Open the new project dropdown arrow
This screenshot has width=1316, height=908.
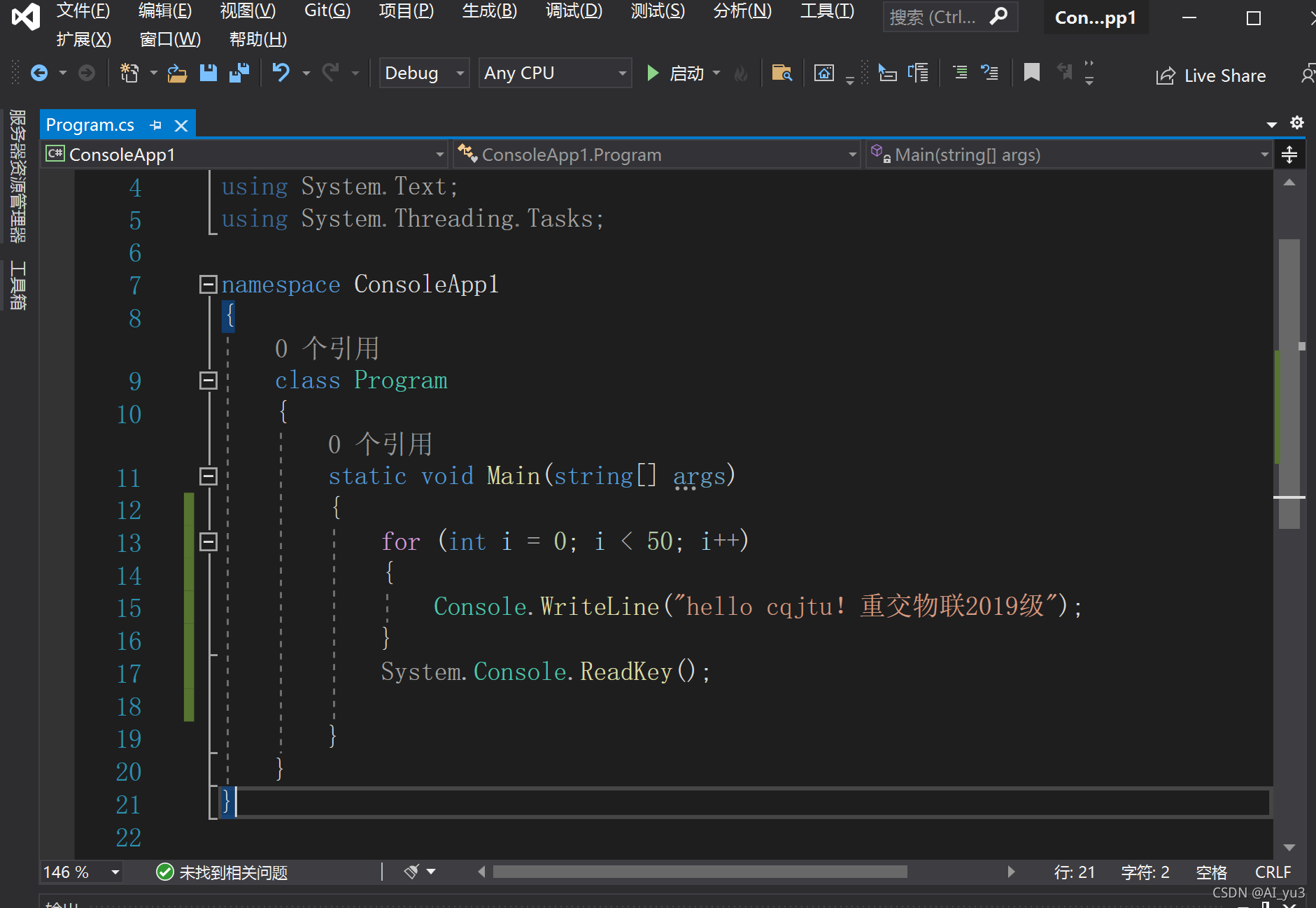point(153,73)
